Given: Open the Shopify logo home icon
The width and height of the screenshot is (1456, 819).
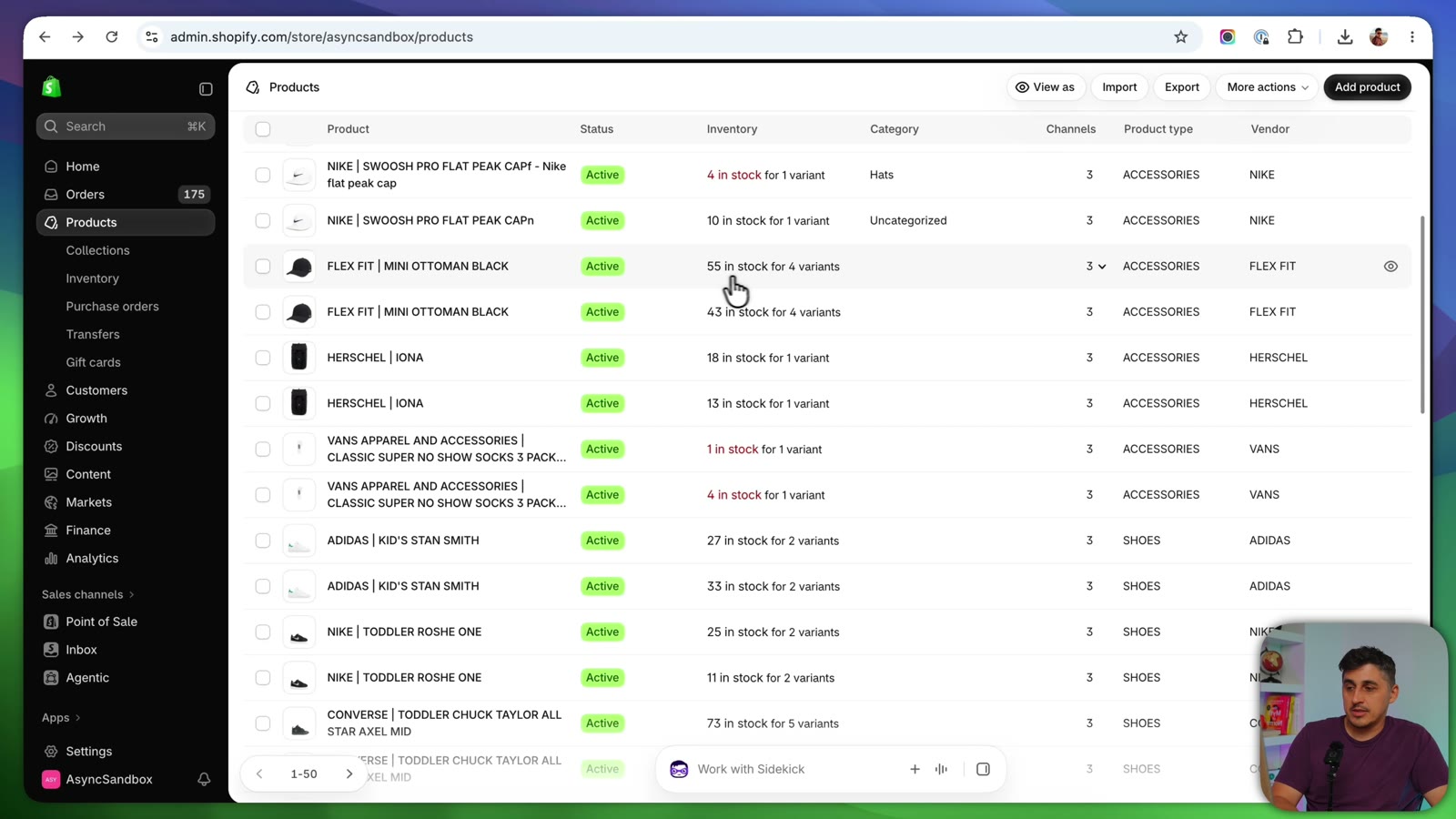Looking at the screenshot, I should pos(52,87).
